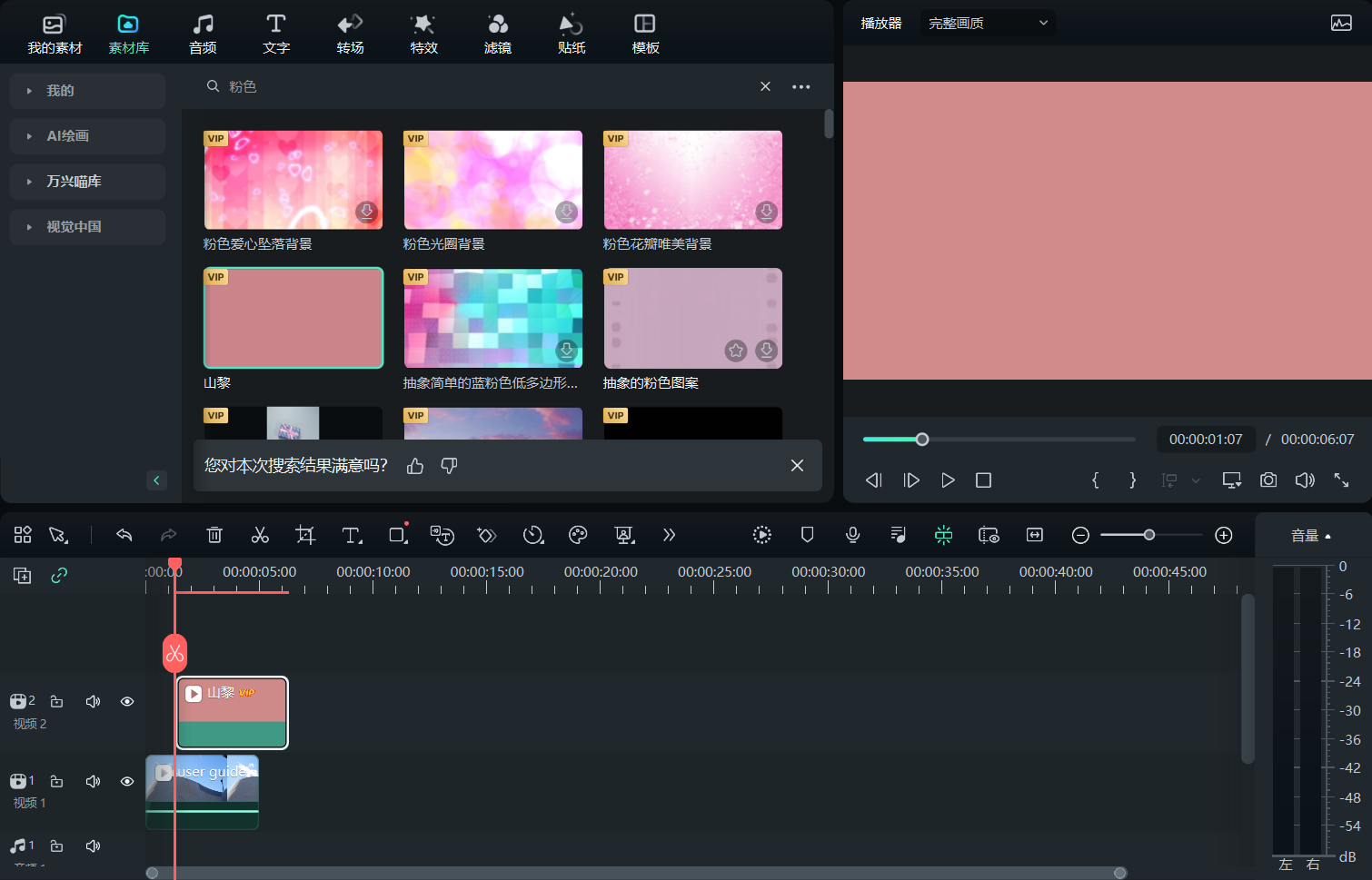Click the undo arrow icon
This screenshot has height=880, width=1372.
[124, 535]
